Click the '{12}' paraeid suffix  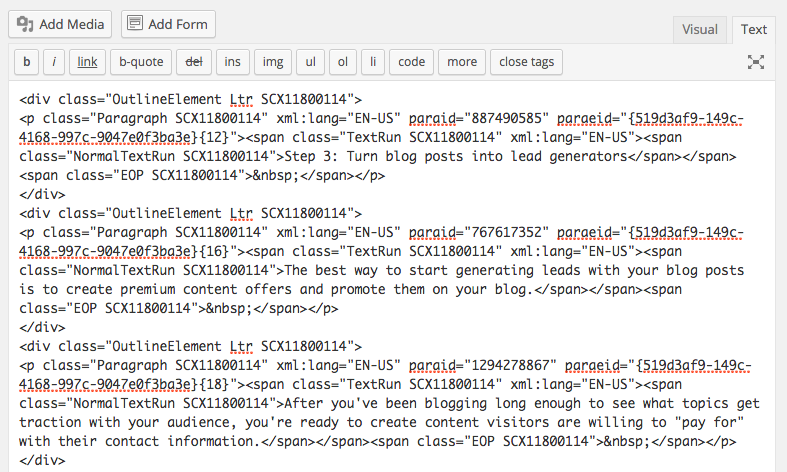tap(213, 137)
